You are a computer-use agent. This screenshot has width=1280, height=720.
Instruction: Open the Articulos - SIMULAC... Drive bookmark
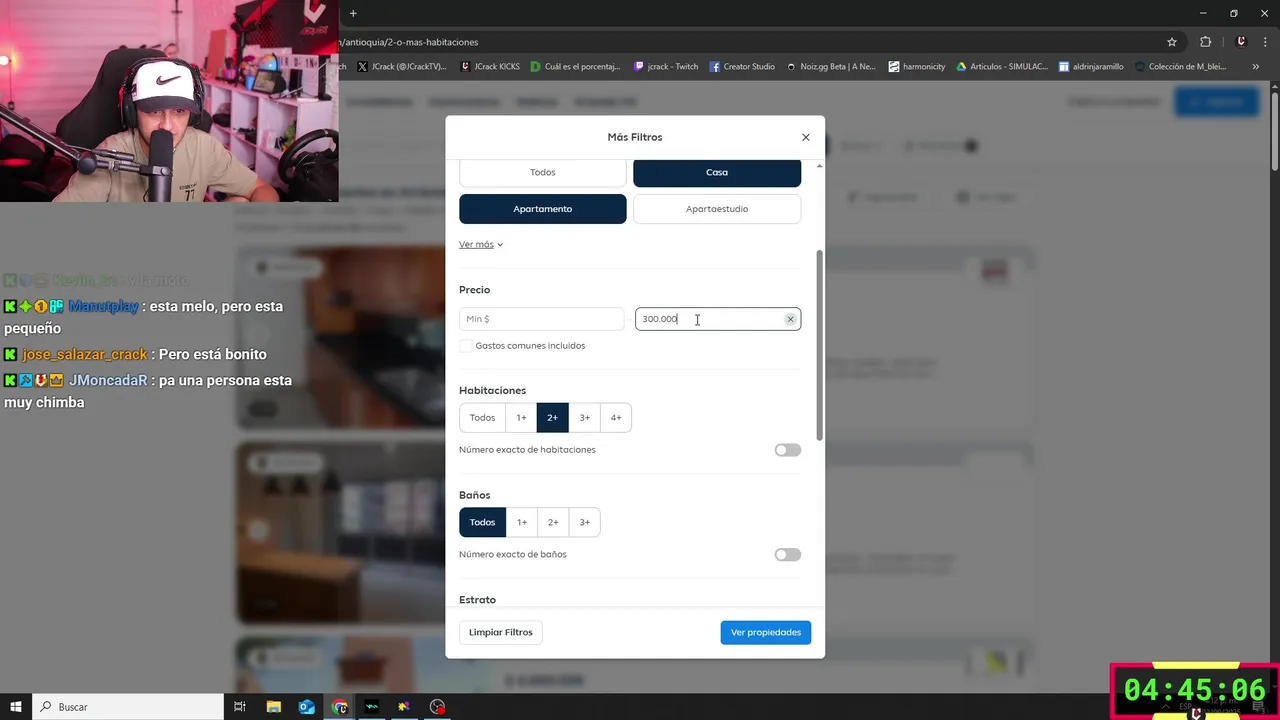[x=1002, y=67]
